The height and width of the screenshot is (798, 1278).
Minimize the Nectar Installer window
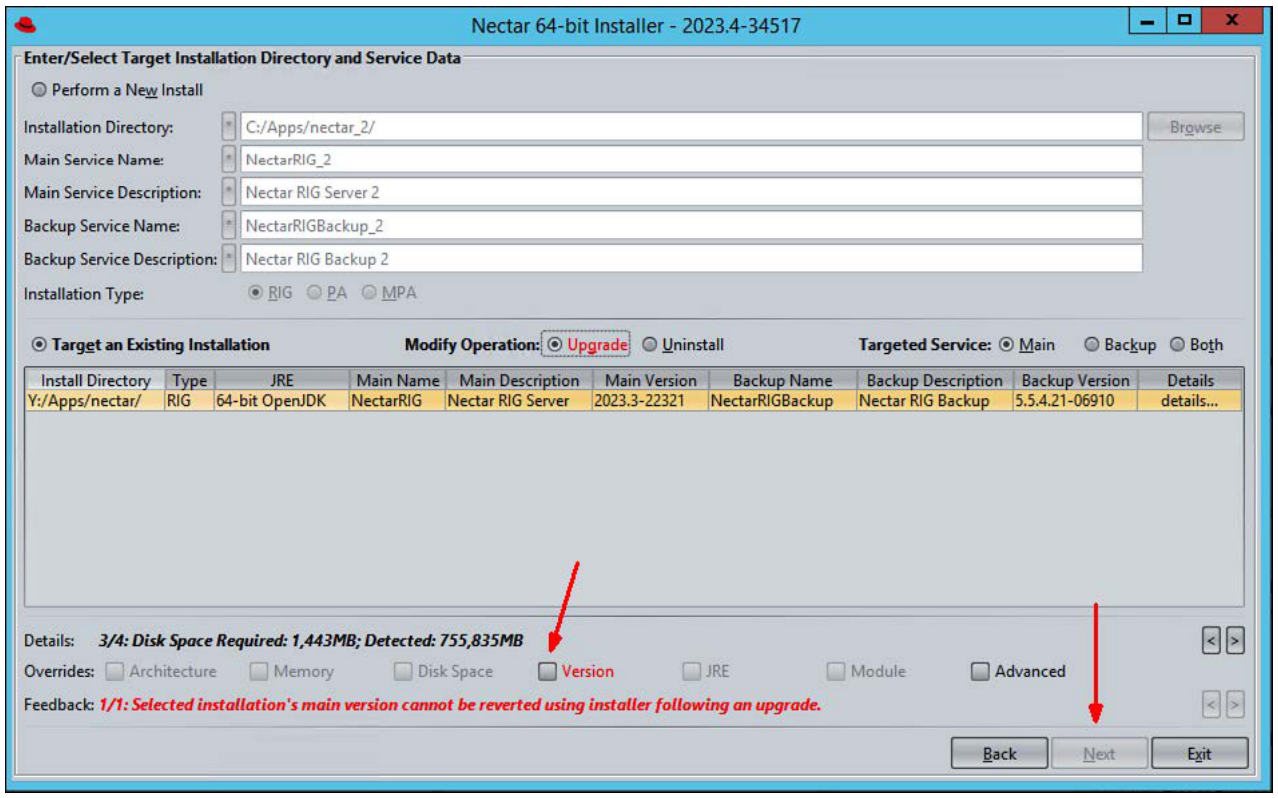coord(1148,21)
